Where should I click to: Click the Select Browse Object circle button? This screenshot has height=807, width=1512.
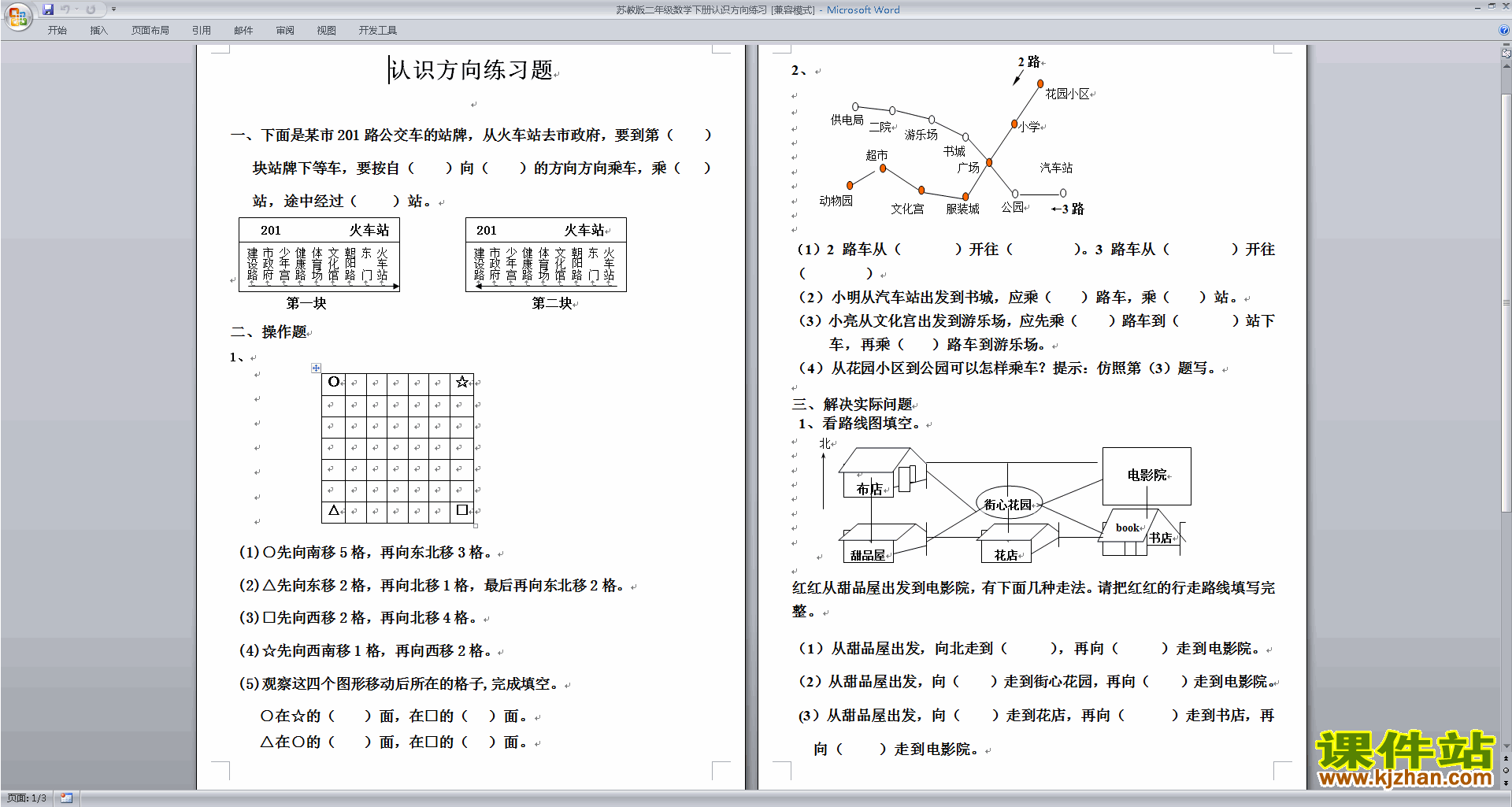(x=1506, y=771)
